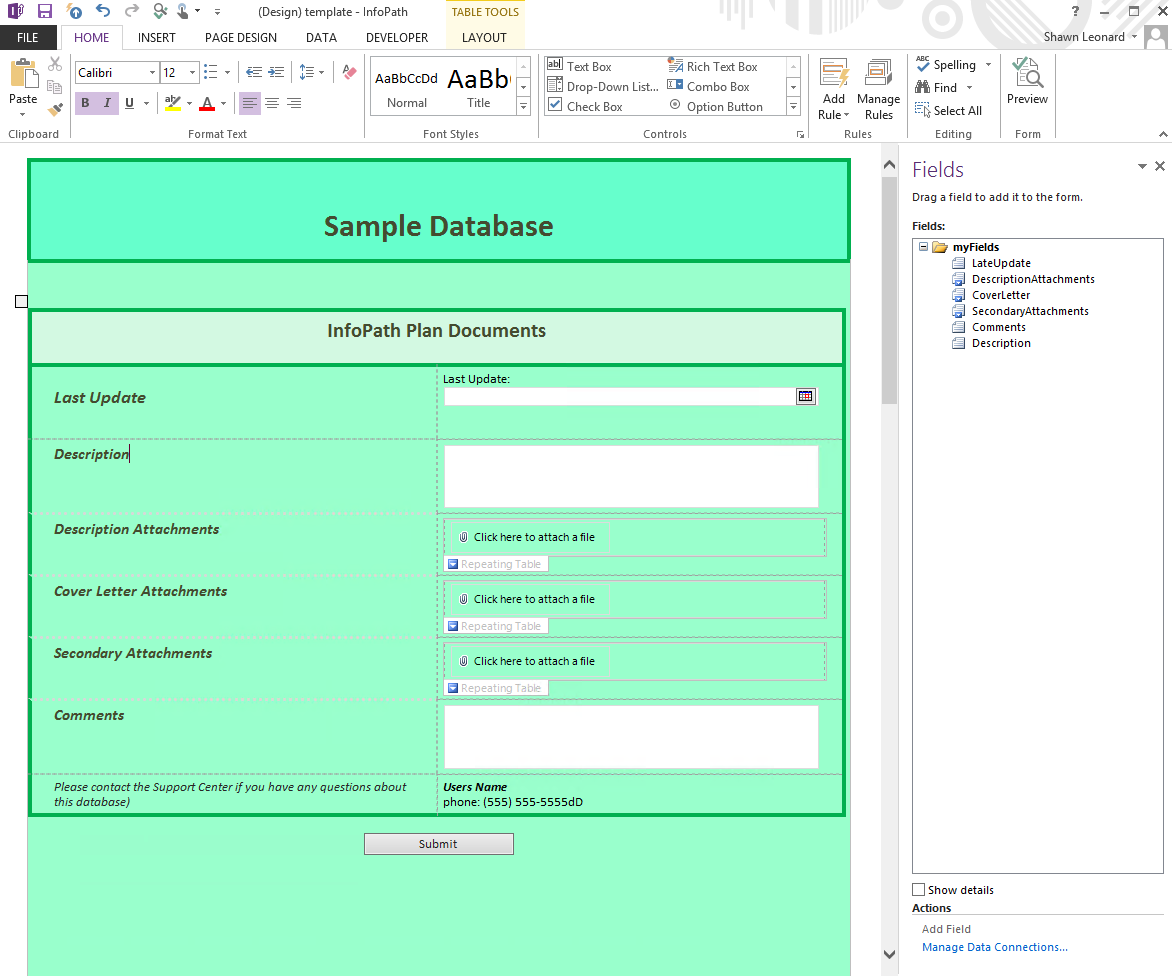Apply the red font color

[207, 103]
